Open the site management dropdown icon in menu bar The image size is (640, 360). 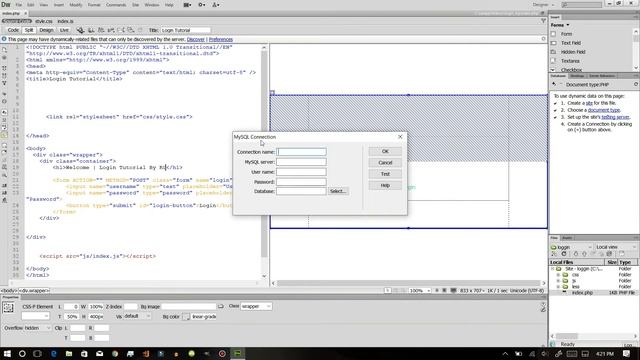[216, 5]
